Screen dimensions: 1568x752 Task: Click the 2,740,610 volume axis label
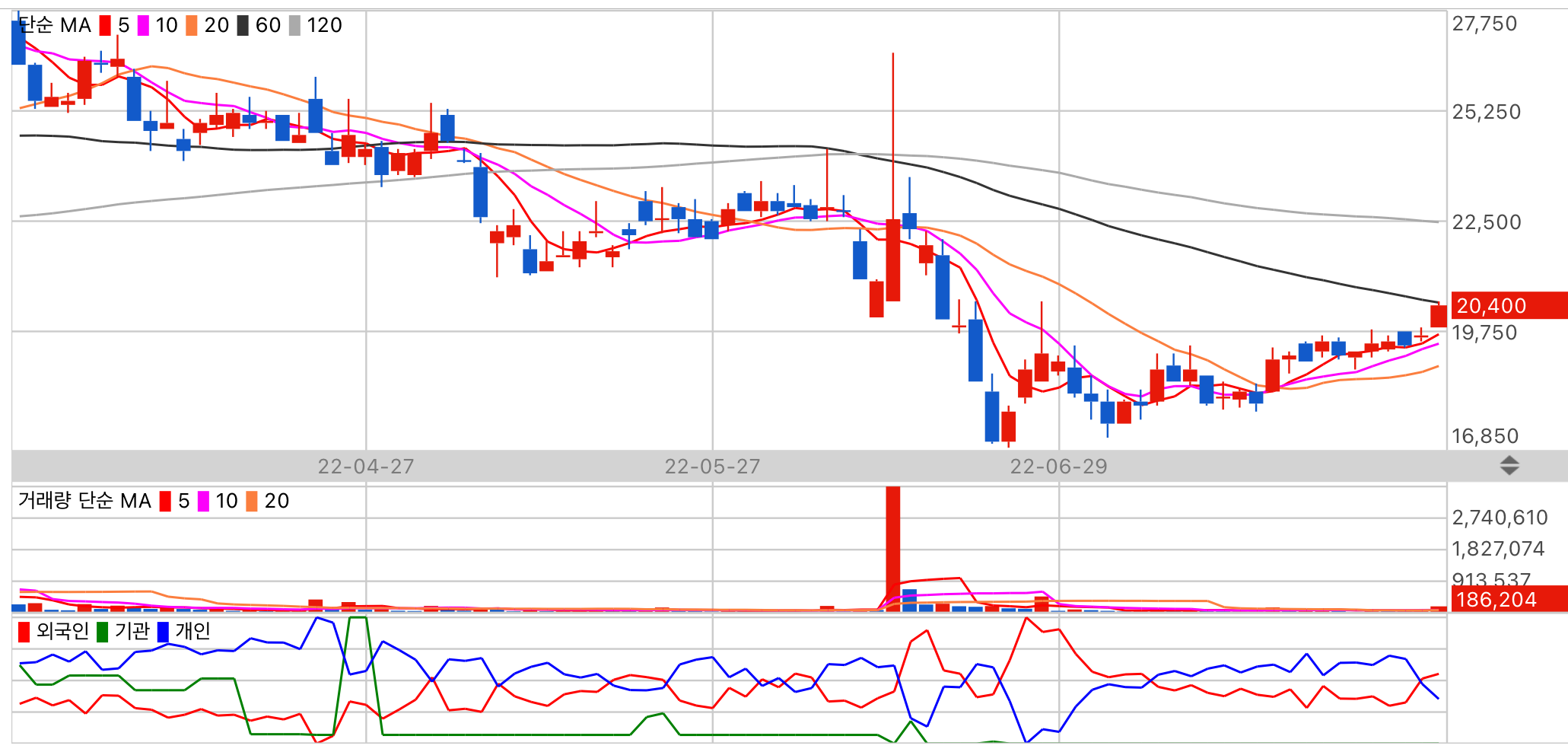point(1500,518)
